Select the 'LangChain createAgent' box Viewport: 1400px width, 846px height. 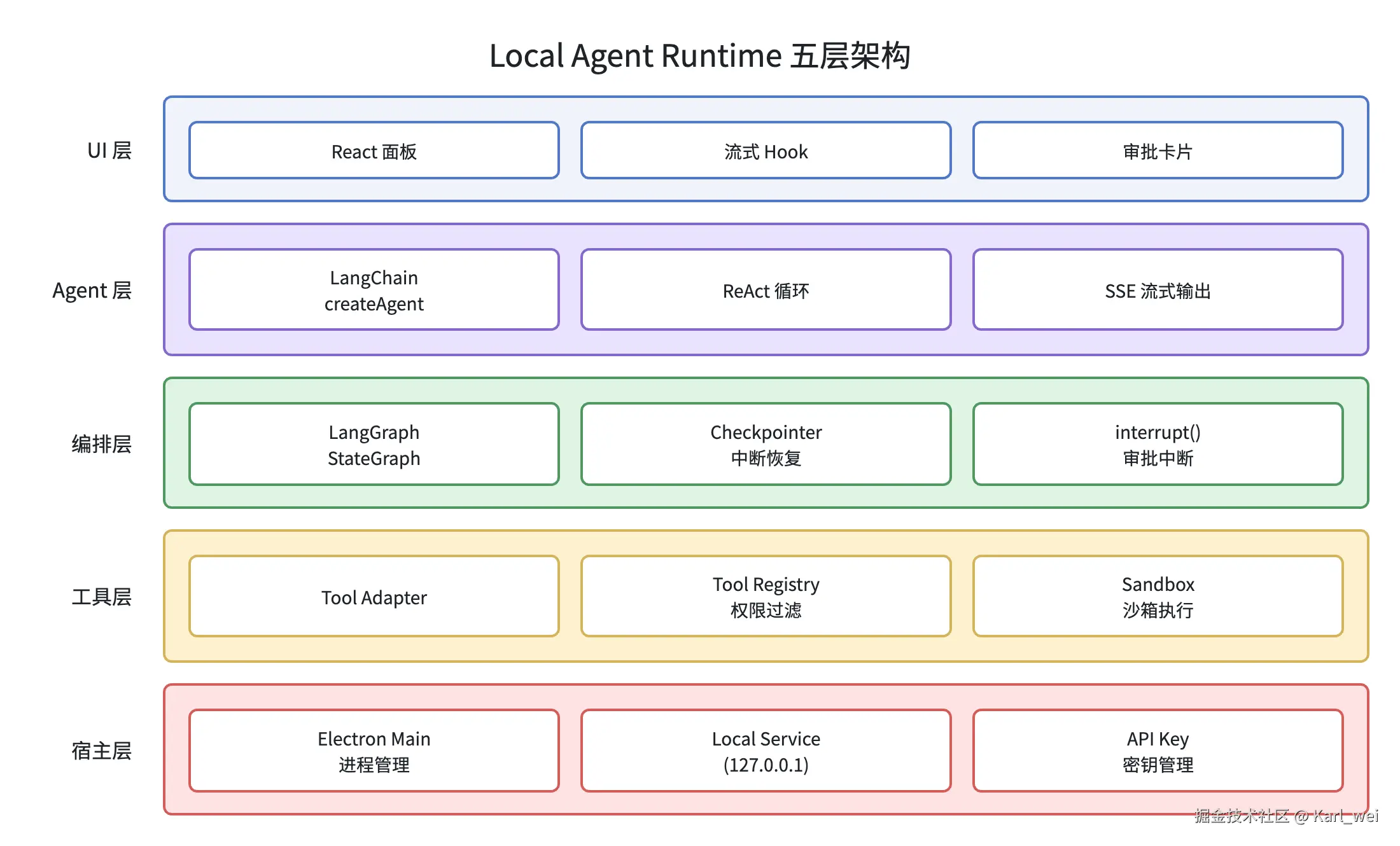(x=374, y=290)
